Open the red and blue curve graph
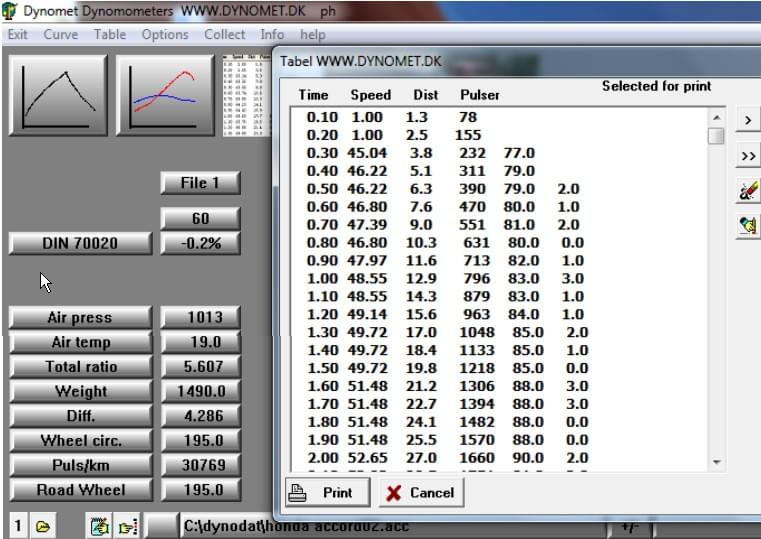761x539 pixels. click(165, 96)
